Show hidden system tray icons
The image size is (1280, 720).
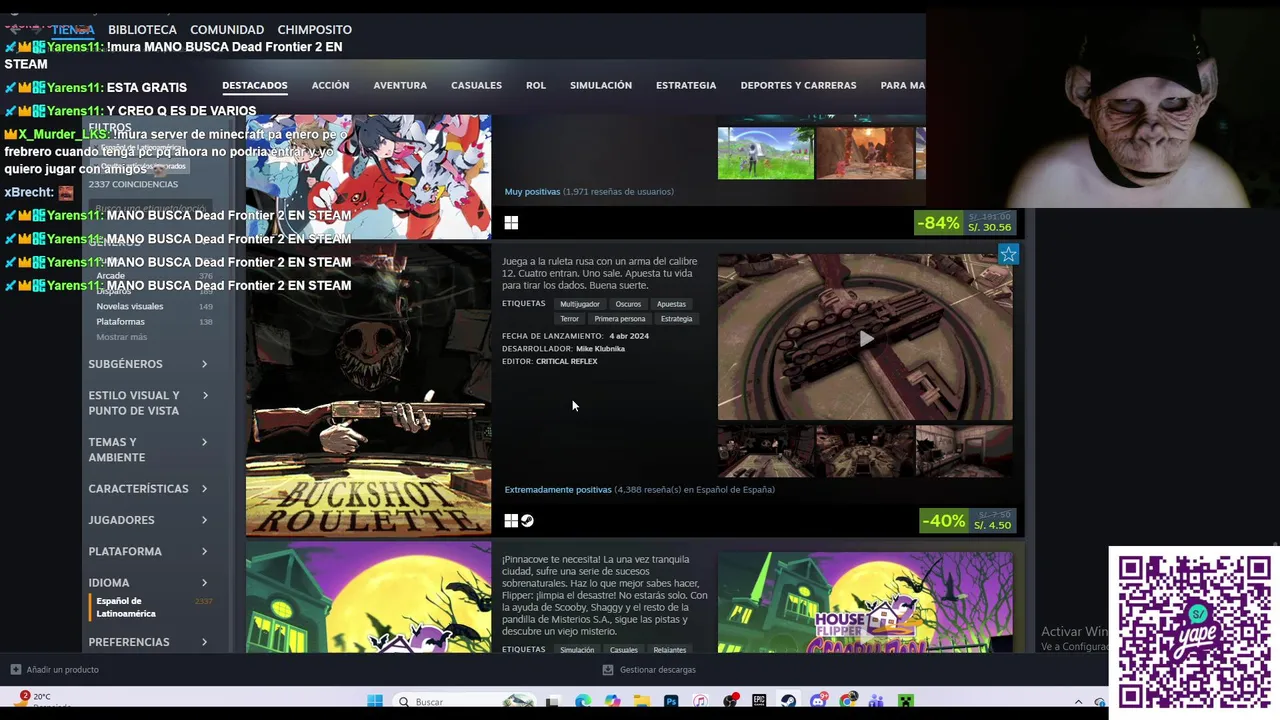1080,701
